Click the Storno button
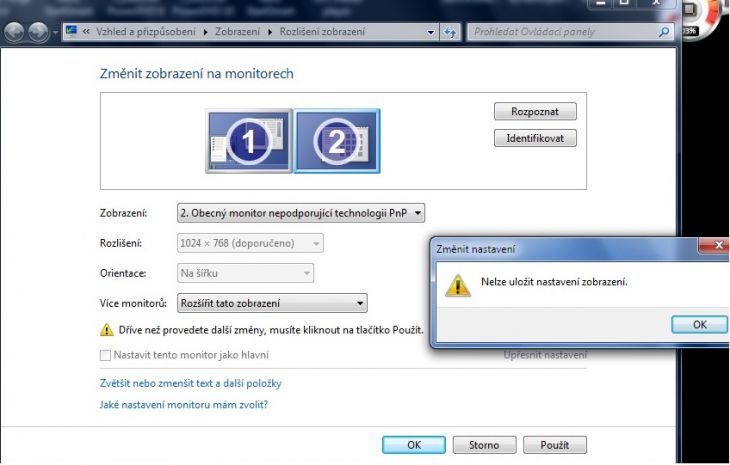This screenshot has width=730, height=465. pyautogui.click(x=484, y=445)
